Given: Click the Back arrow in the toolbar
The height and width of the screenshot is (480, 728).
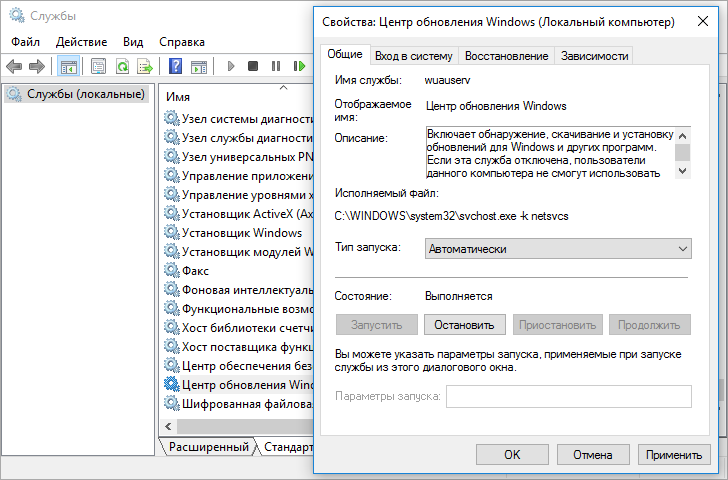Looking at the screenshot, I should point(14,66).
